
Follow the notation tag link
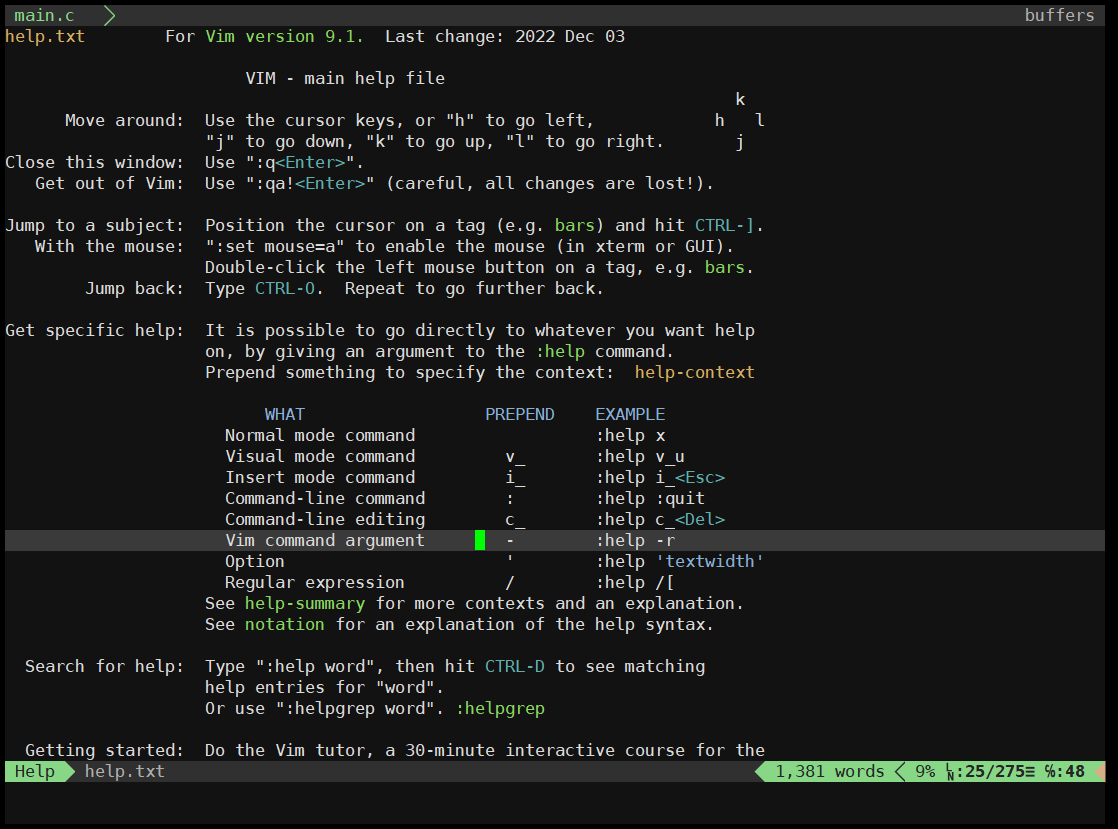(x=284, y=624)
